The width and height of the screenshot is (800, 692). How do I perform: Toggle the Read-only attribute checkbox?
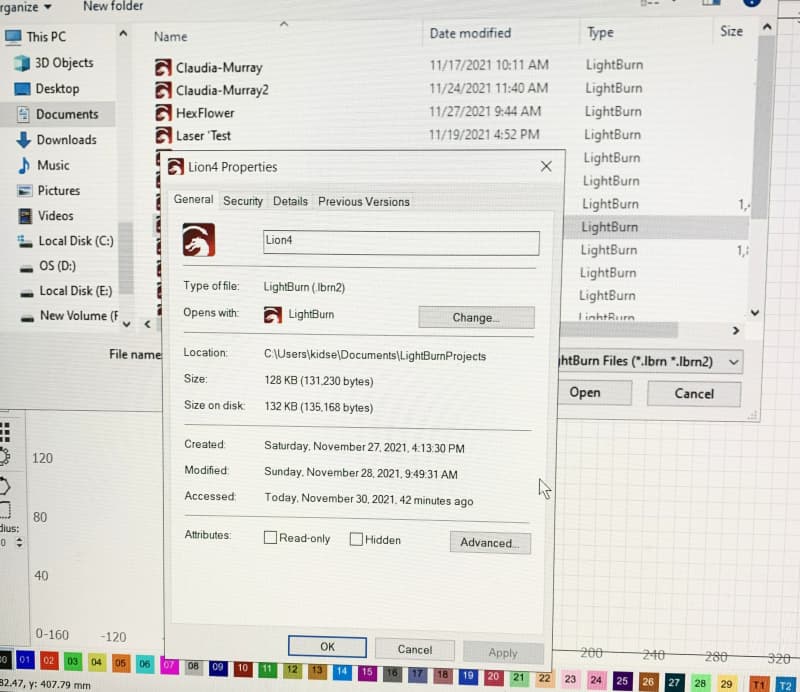[x=270, y=537]
